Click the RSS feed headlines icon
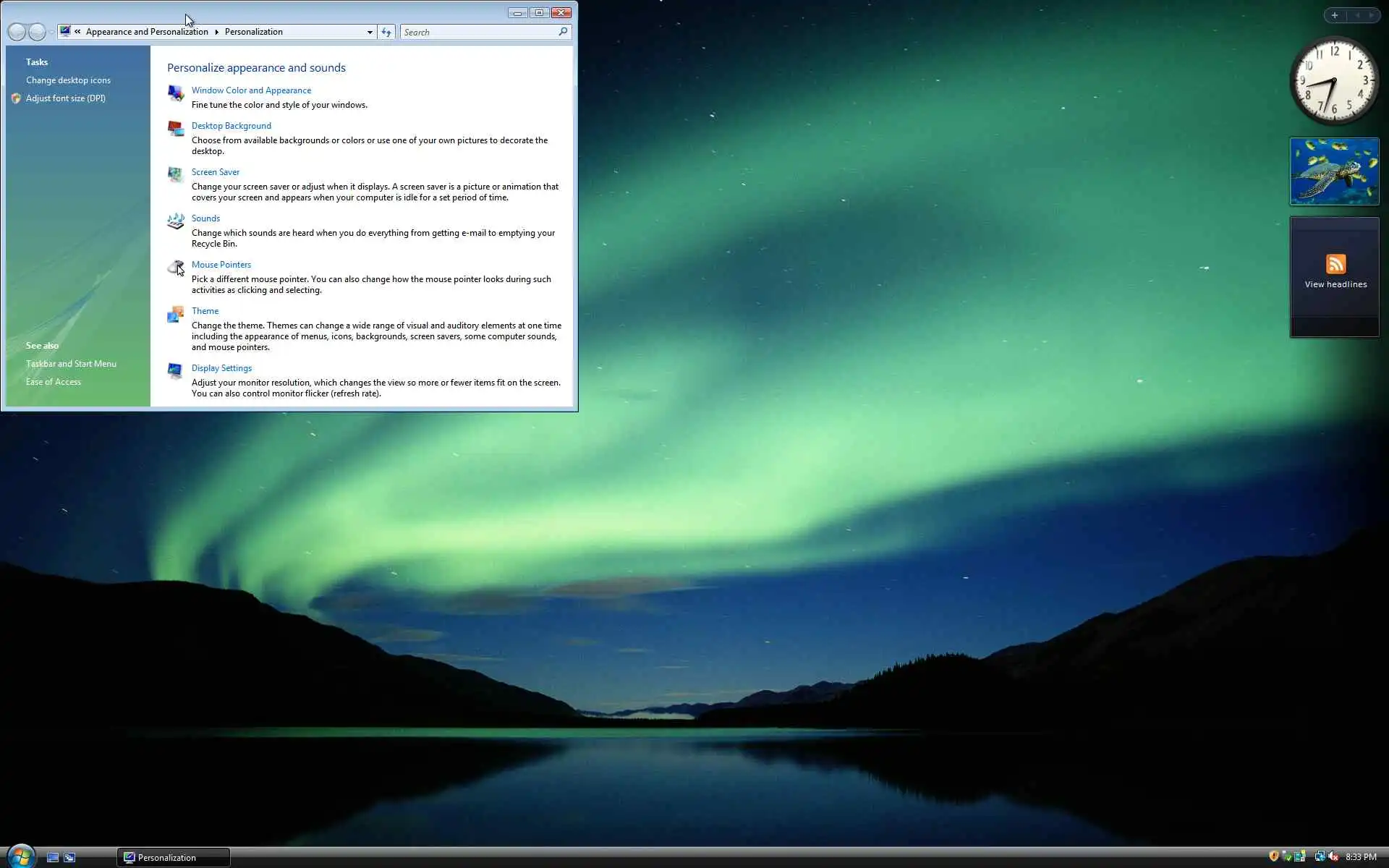This screenshot has height=868, width=1389. [1335, 263]
